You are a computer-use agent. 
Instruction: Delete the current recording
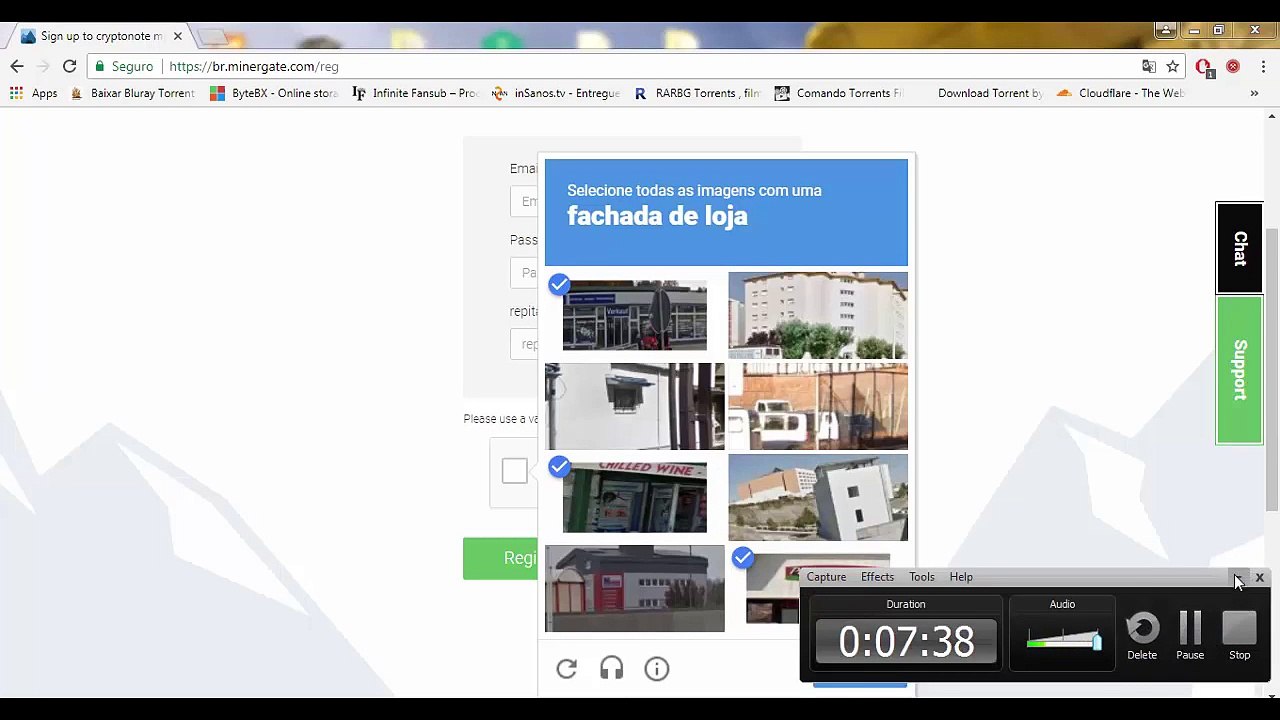point(1142,637)
